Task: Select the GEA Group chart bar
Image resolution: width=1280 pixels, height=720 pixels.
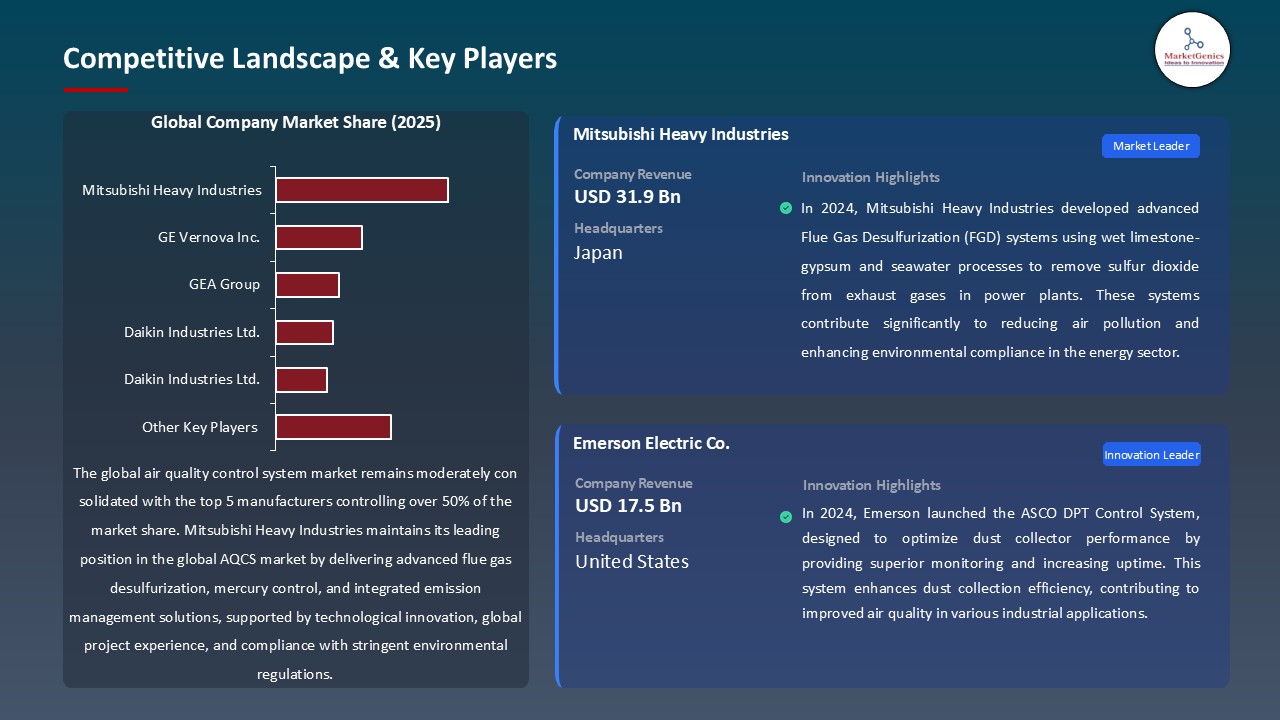Action: (x=308, y=285)
